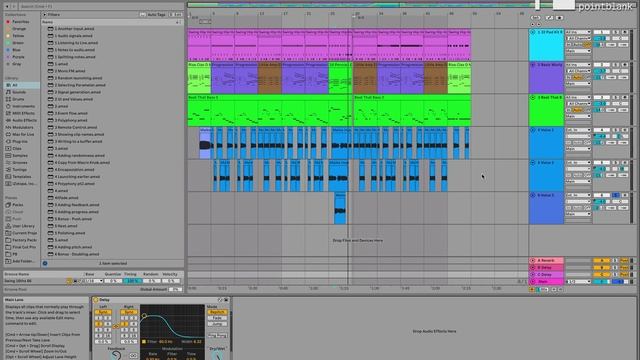
Task: Toggle Delay device on/off activator
Action: (x=96, y=300)
